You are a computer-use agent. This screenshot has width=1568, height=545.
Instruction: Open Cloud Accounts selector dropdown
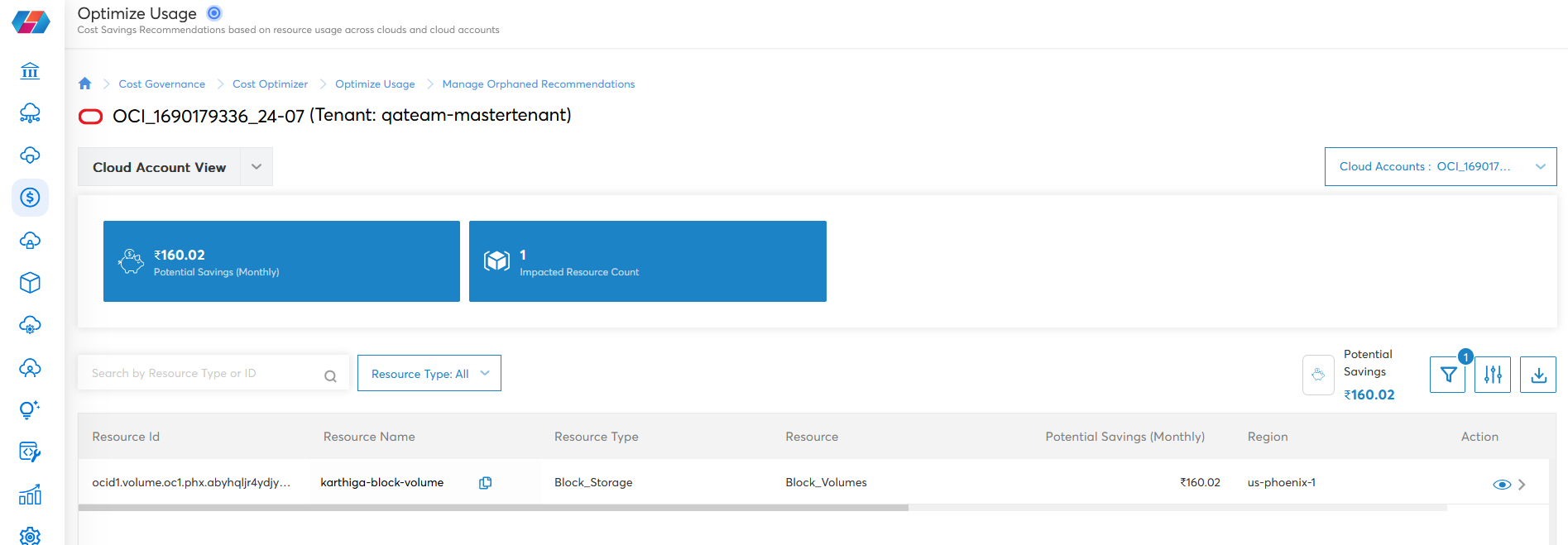click(x=1441, y=166)
